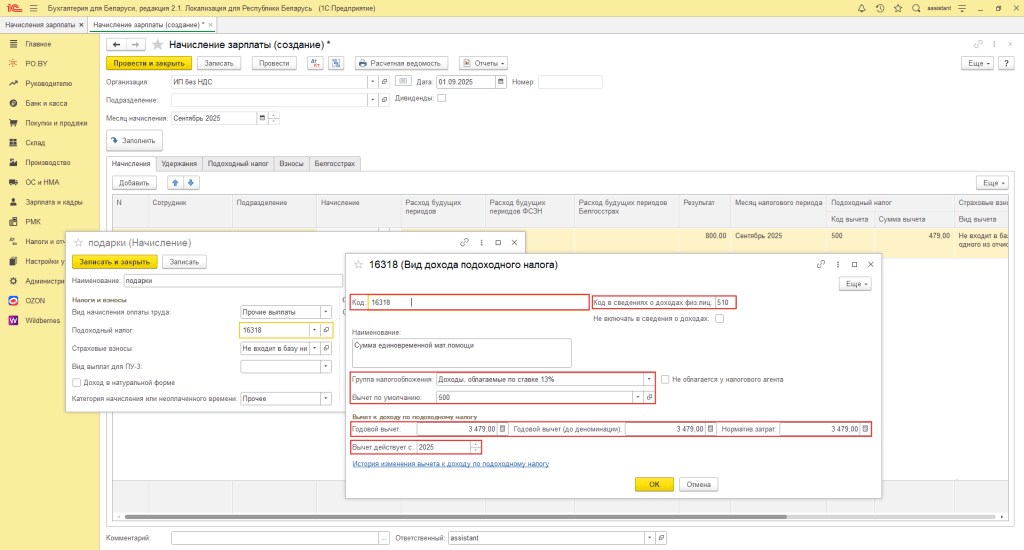1024x550 pixels.
Task: Open Главное section in sidebar
Action: tap(38, 44)
